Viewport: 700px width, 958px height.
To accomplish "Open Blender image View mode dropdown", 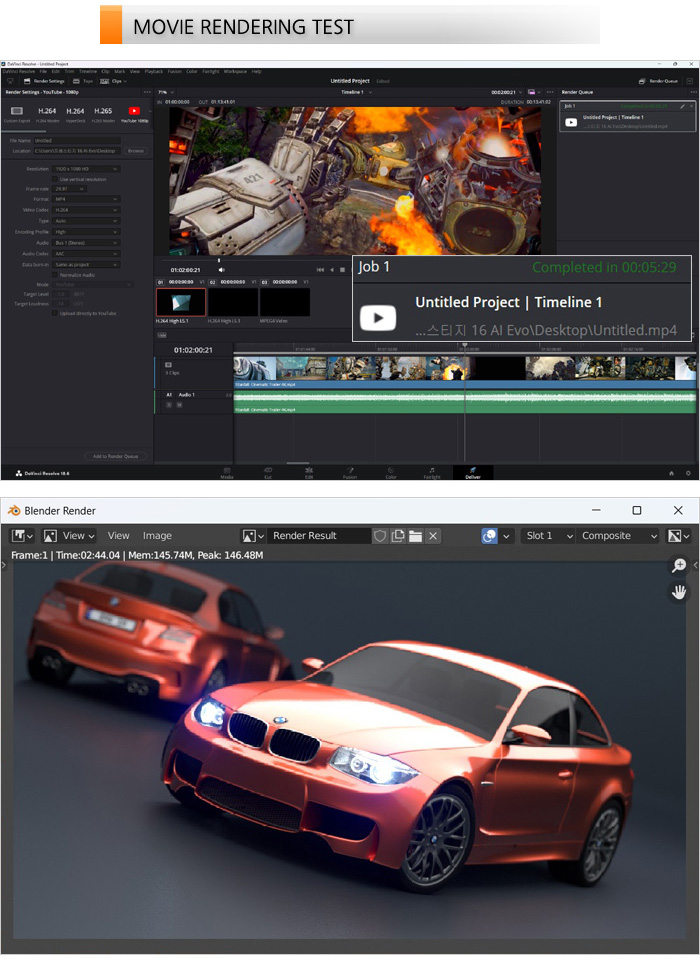I will (69, 536).
